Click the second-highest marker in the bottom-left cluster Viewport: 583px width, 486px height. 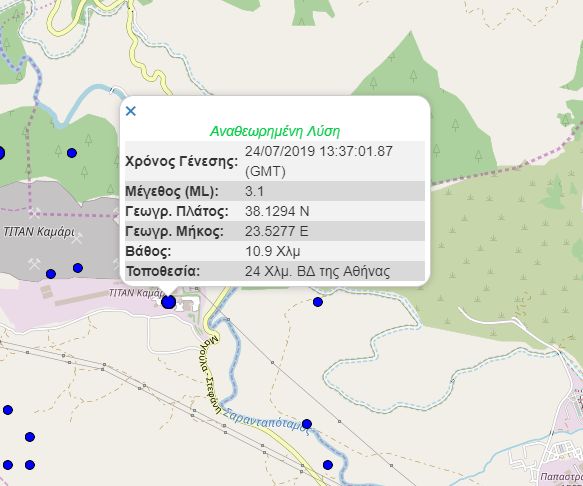(x=30, y=437)
